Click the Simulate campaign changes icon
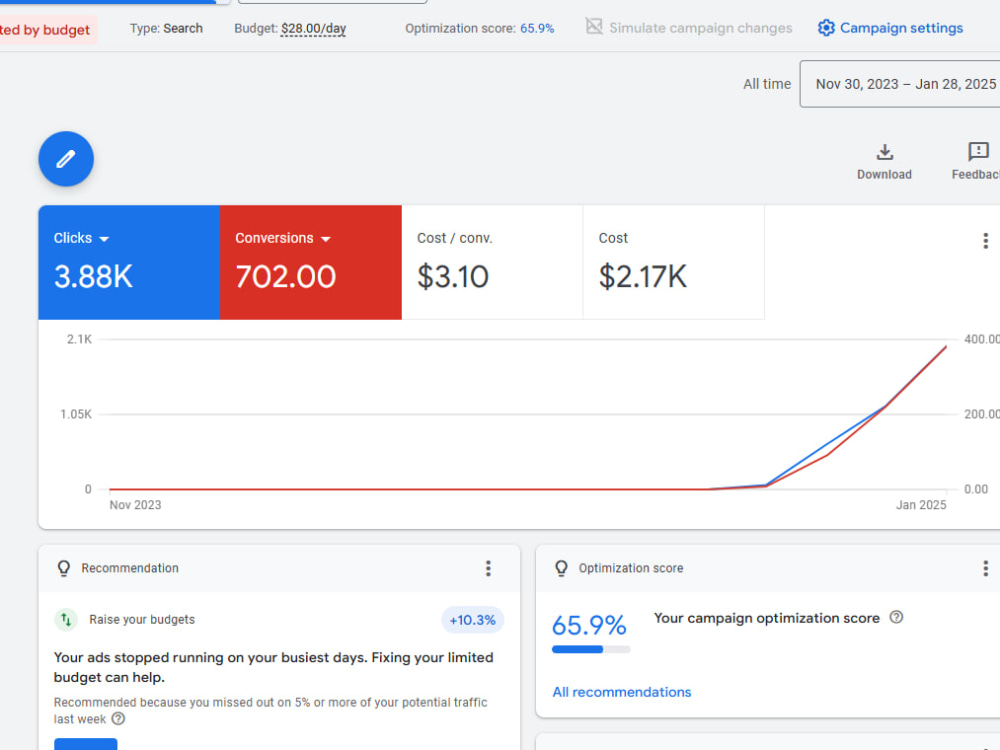This screenshot has height=750, width=1000. [594, 27]
